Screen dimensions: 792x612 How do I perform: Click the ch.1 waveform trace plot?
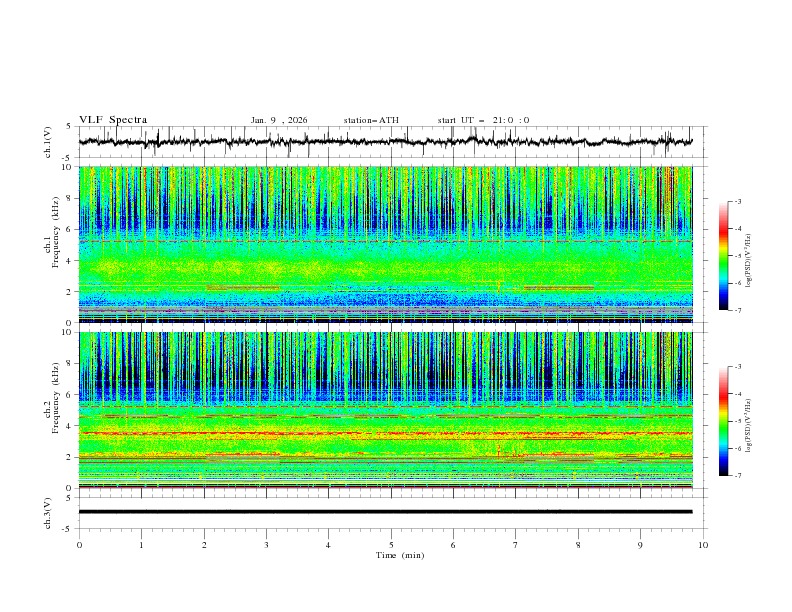(386, 142)
